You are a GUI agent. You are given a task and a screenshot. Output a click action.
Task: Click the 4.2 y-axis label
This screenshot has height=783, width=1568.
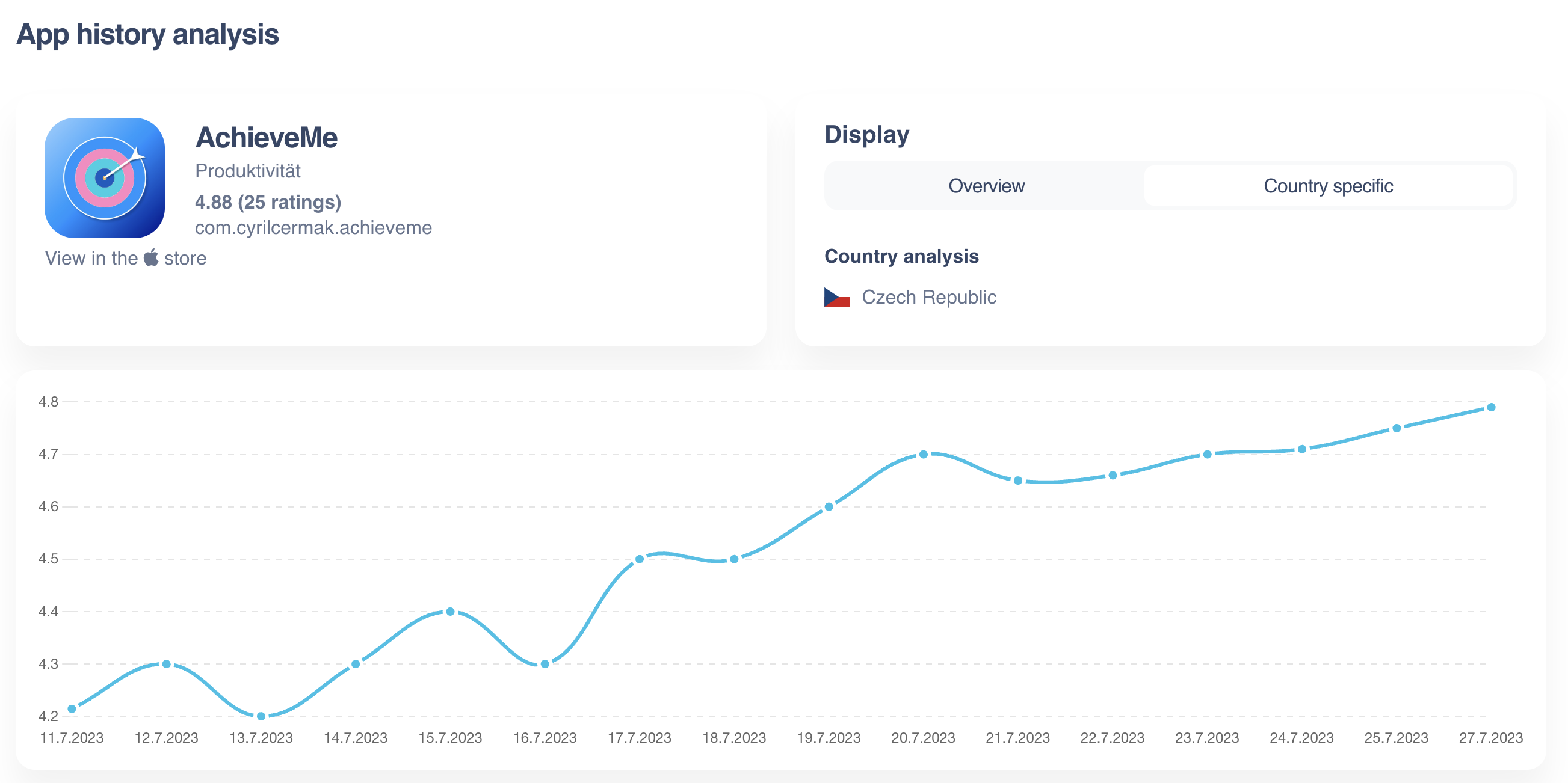pos(48,716)
